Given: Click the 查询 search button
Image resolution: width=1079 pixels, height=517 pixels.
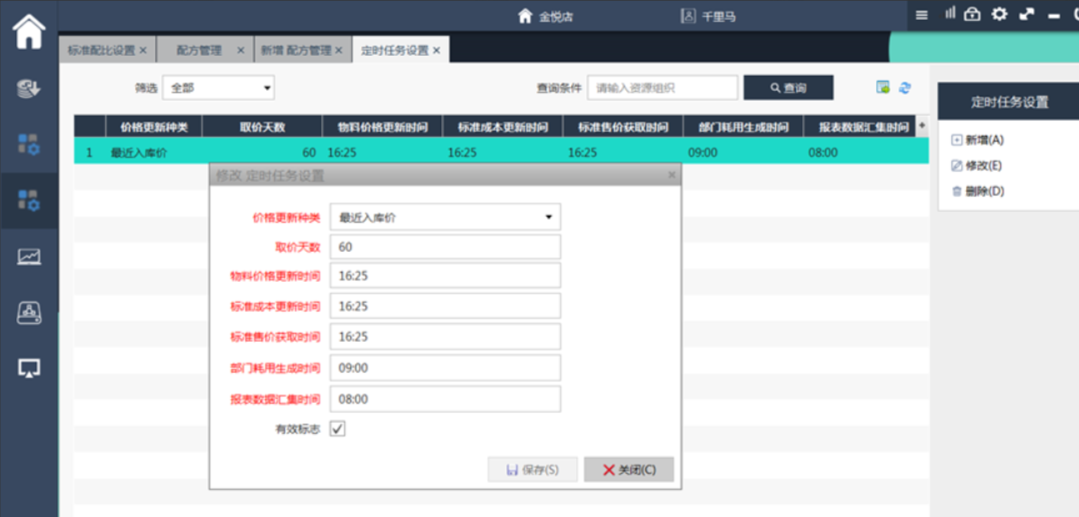Looking at the screenshot, I should [788, 88].
